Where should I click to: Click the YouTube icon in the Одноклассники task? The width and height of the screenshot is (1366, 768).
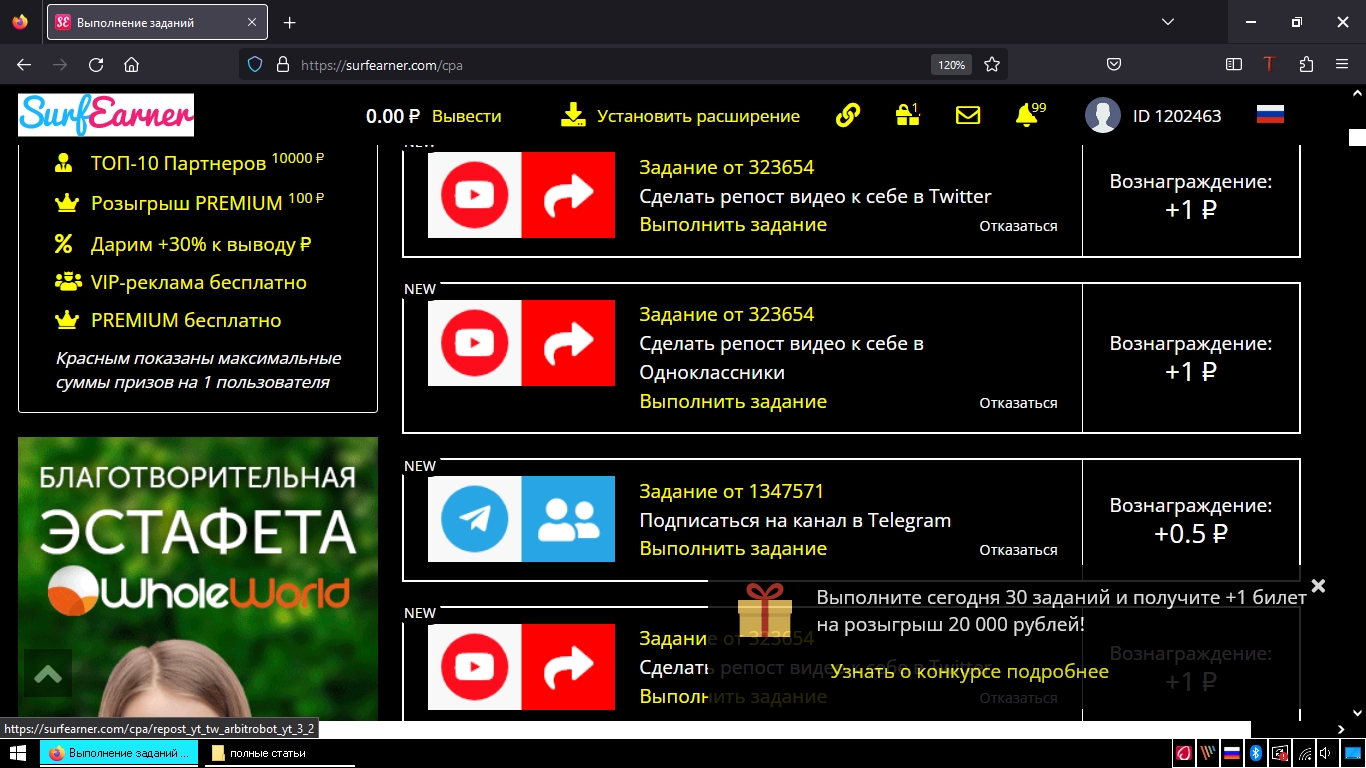tap(475, 343)
